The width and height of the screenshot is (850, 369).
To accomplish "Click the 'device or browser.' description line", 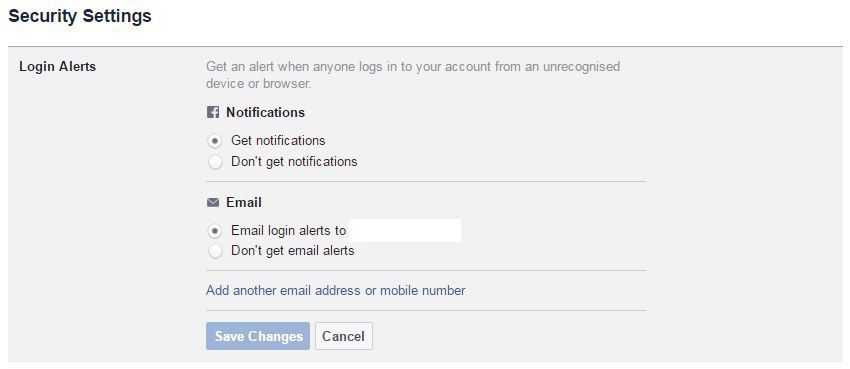I will (259, 85).
